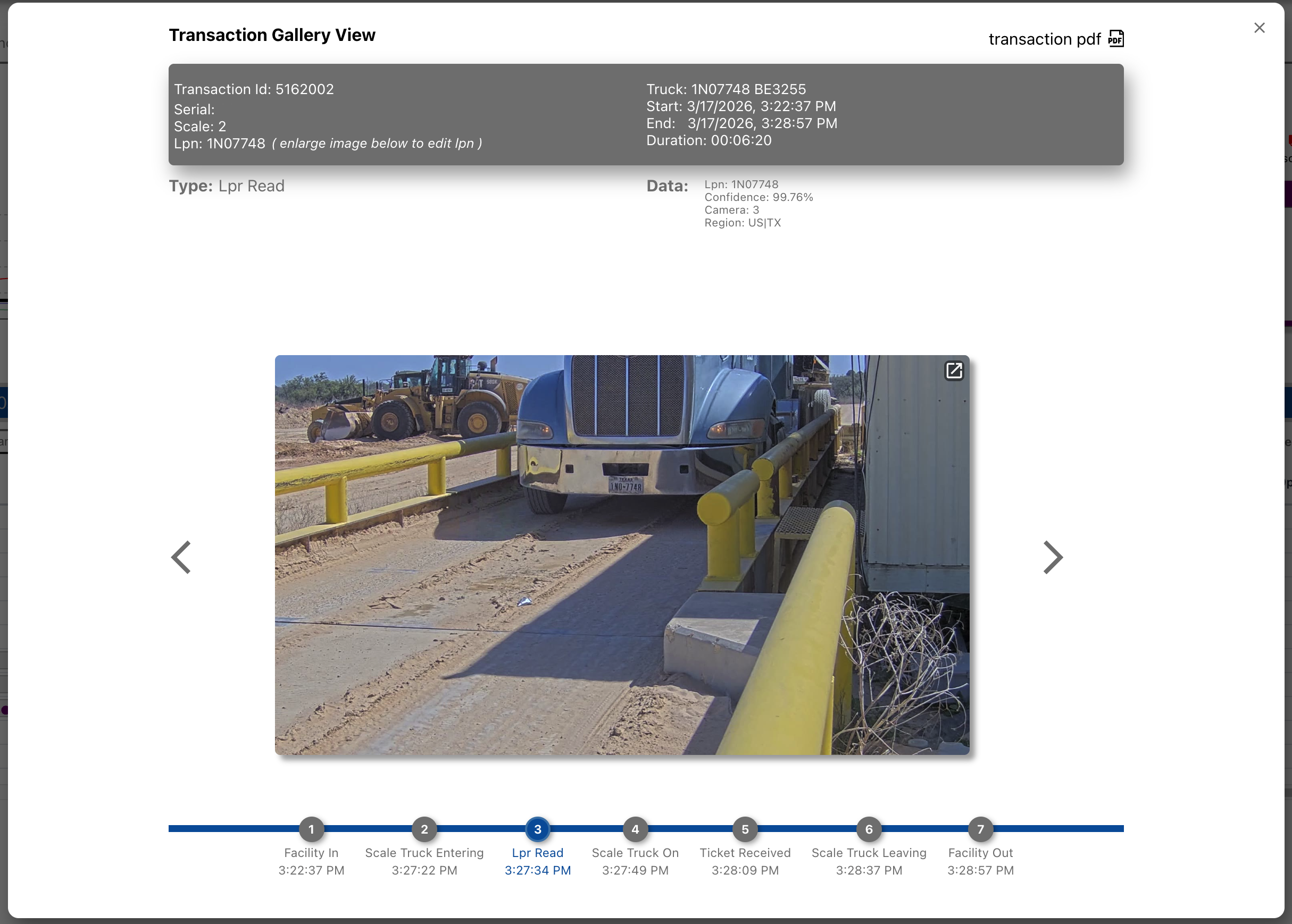Image resolution: width=1292 pixels, height=924 pixels.
Task: Select the Lpr Read step 3 circle
Action: click(537, 829)
